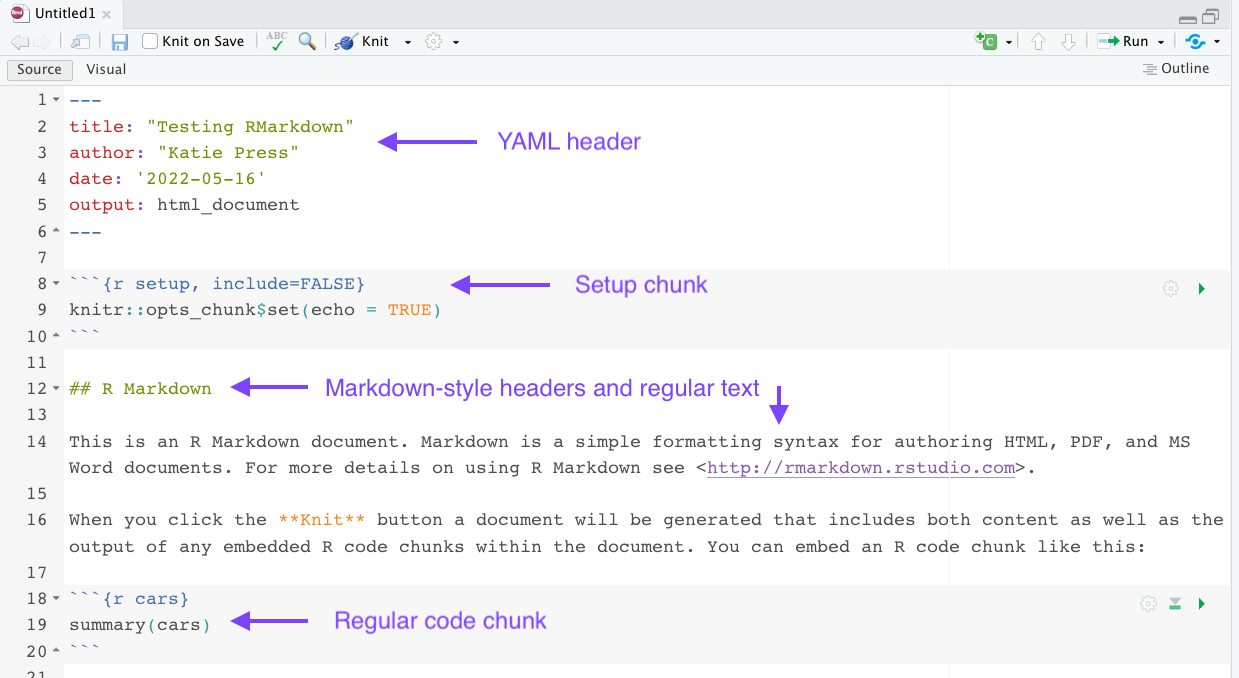
Task: Insert a new code chunk
Action: (x=987, y=42)
